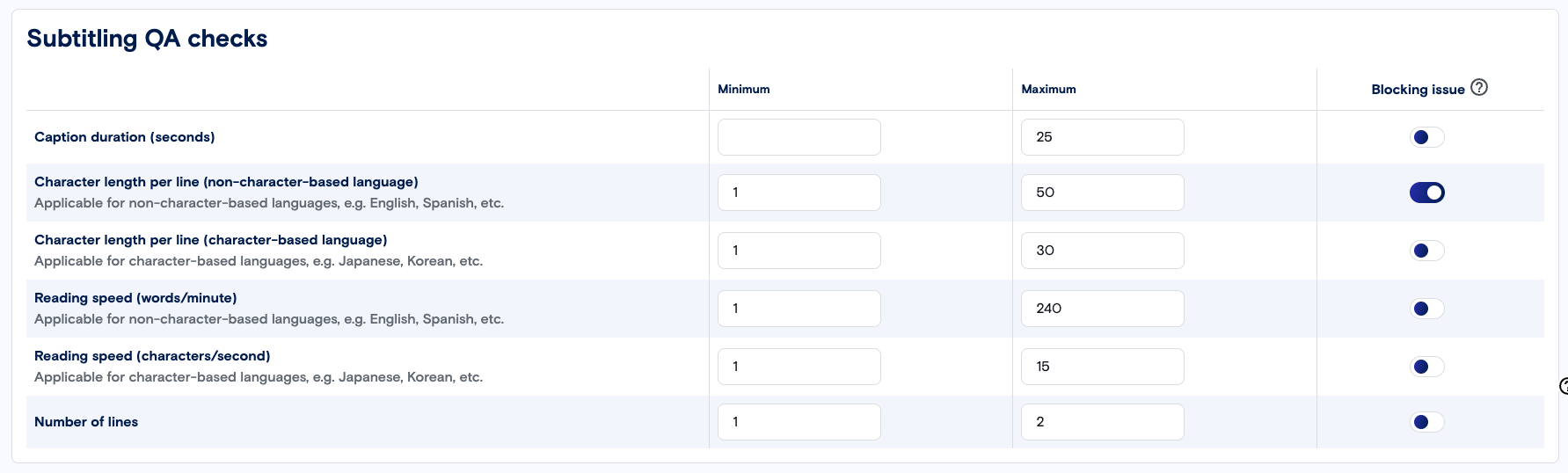Toggle blocking issue for Caption duration

1426,137
